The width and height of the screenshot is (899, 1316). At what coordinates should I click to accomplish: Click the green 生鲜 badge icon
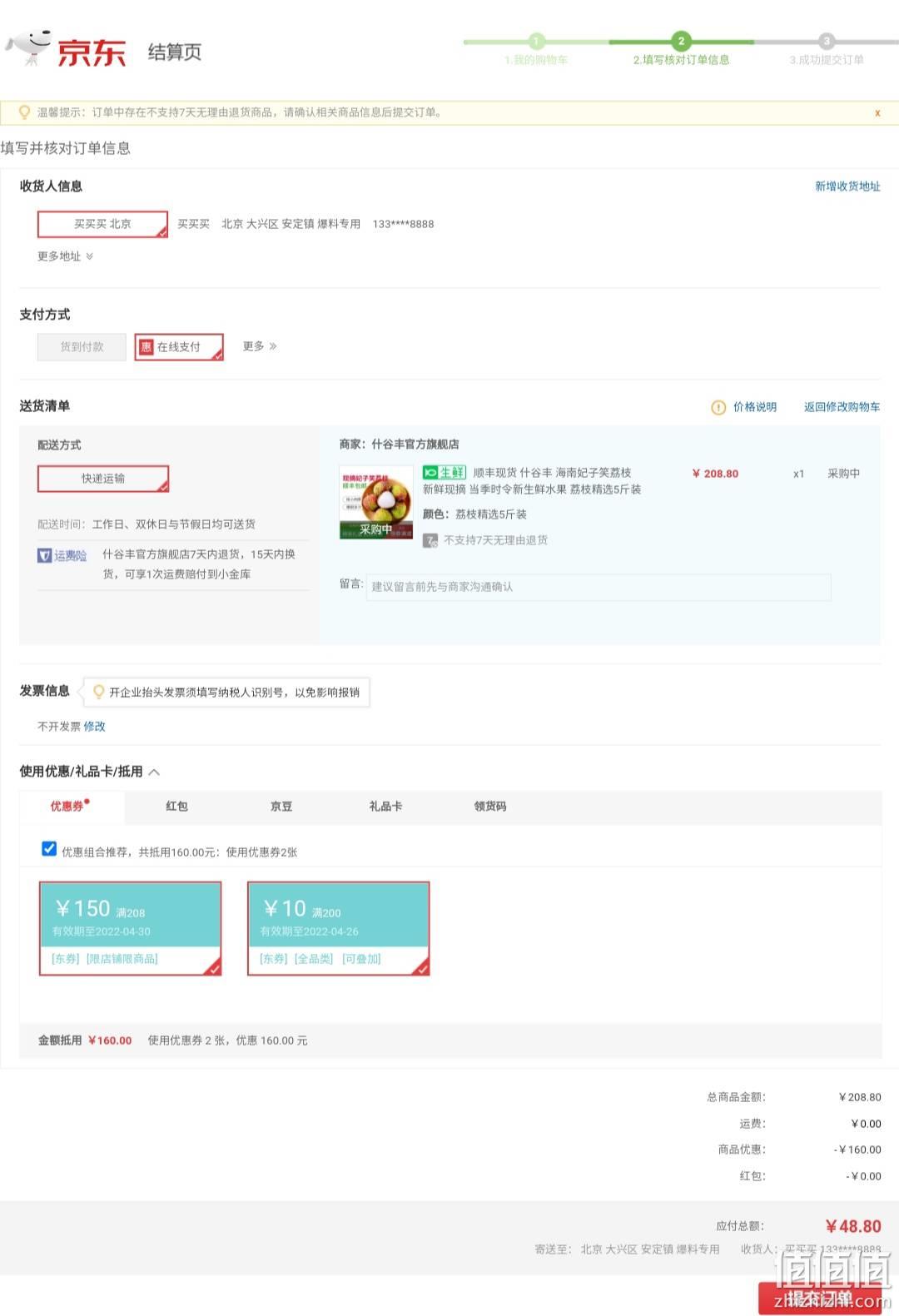point(444,472)
